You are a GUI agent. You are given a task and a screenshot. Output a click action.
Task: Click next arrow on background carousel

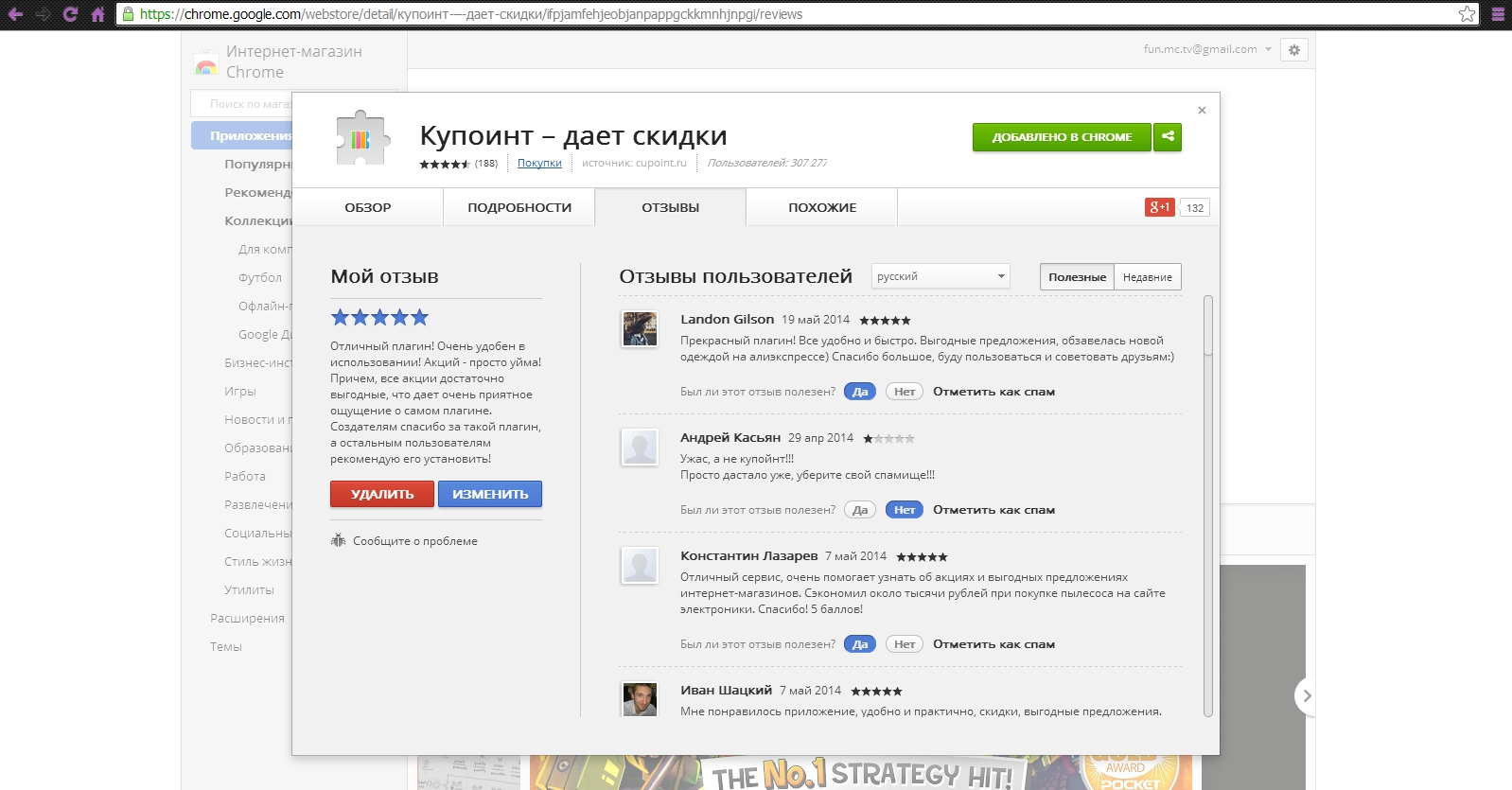(x=1306, y=696)
